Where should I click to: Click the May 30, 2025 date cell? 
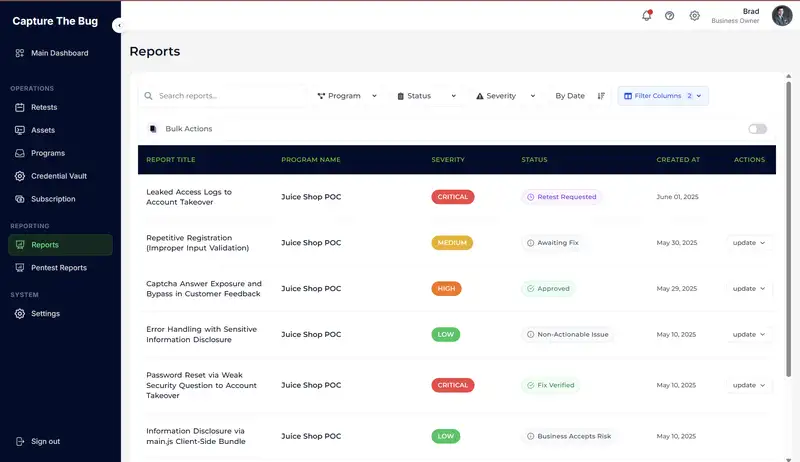pyautogui.click(x=677, y=243)
